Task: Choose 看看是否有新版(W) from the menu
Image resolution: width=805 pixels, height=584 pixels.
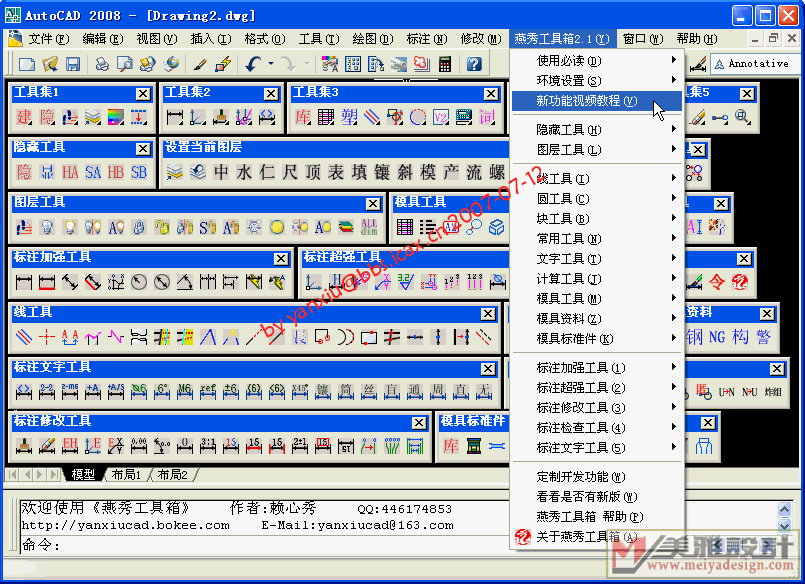Action: (x=598, y=497)
